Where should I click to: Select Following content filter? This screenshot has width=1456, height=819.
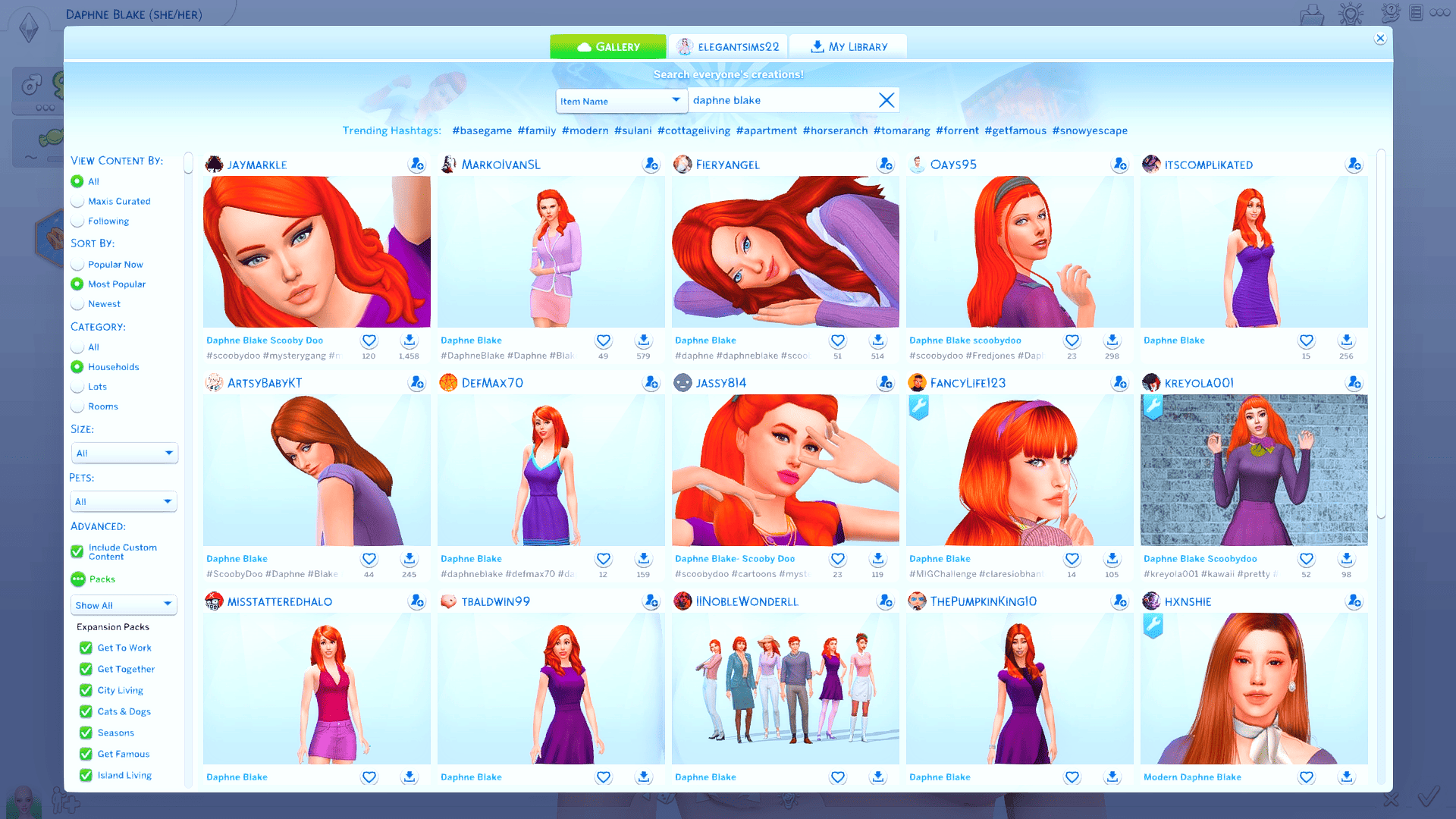pyautogui.click(x=77, y=221)
